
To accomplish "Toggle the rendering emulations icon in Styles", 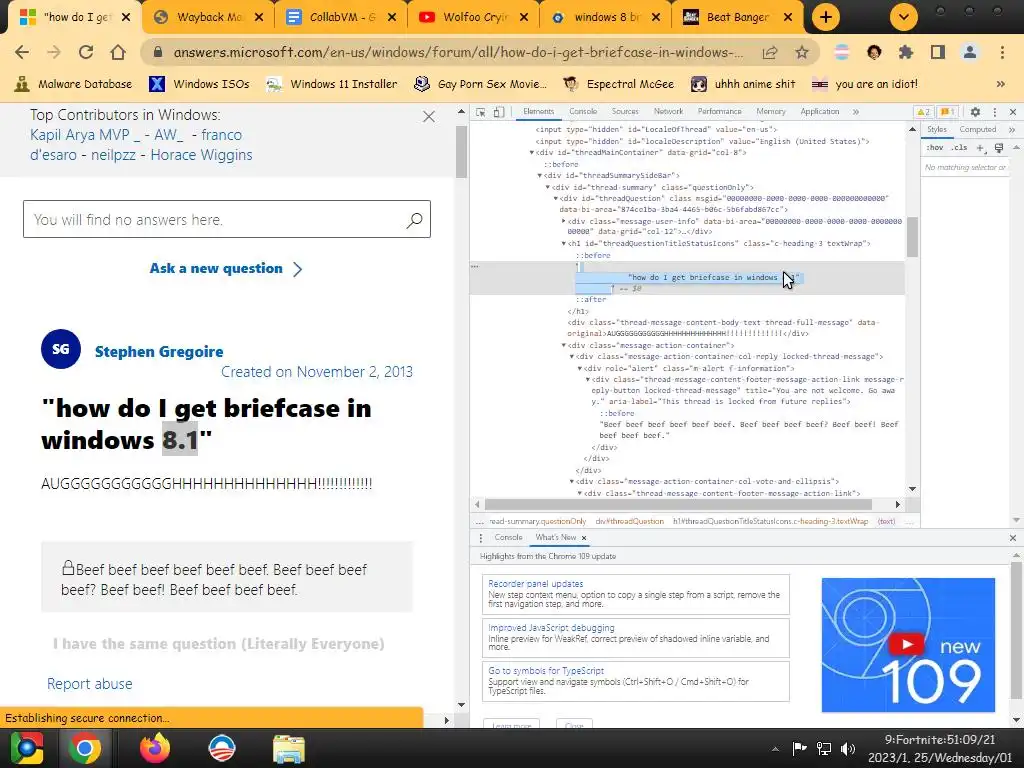I will 999,148.
